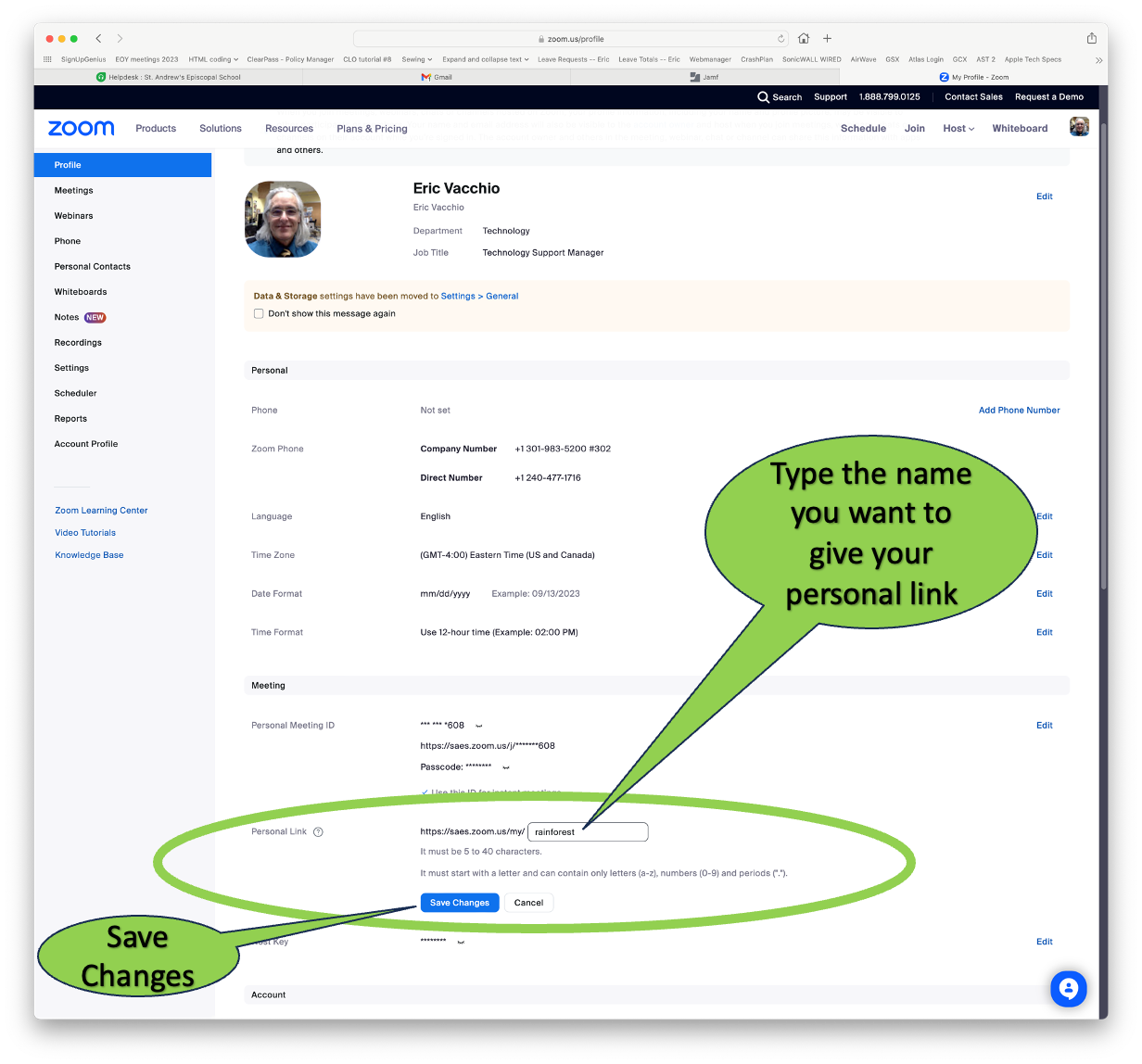Viewport: 1142px width, 1064px height.
Task: Open the Safari home page icon
Action: pos(804,38)
